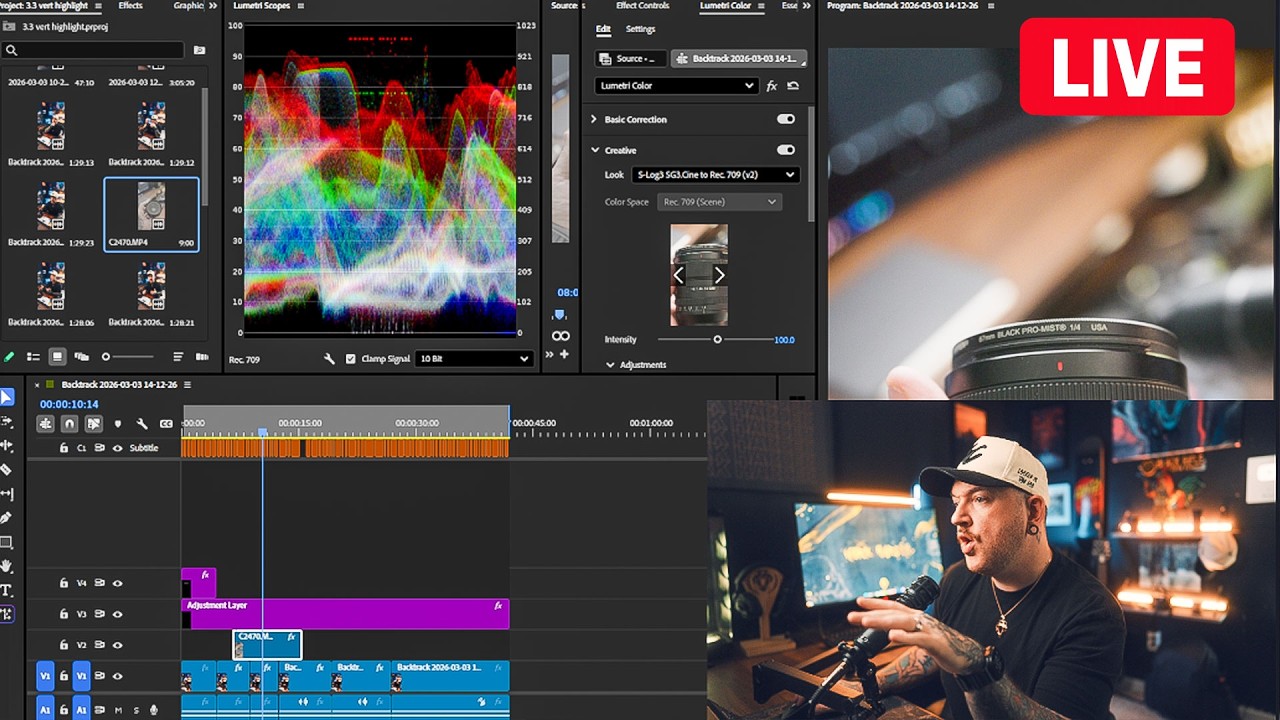Open timeline display settings wrench
The height and width of the screenshot is (720, 1280).
(142, 424)
